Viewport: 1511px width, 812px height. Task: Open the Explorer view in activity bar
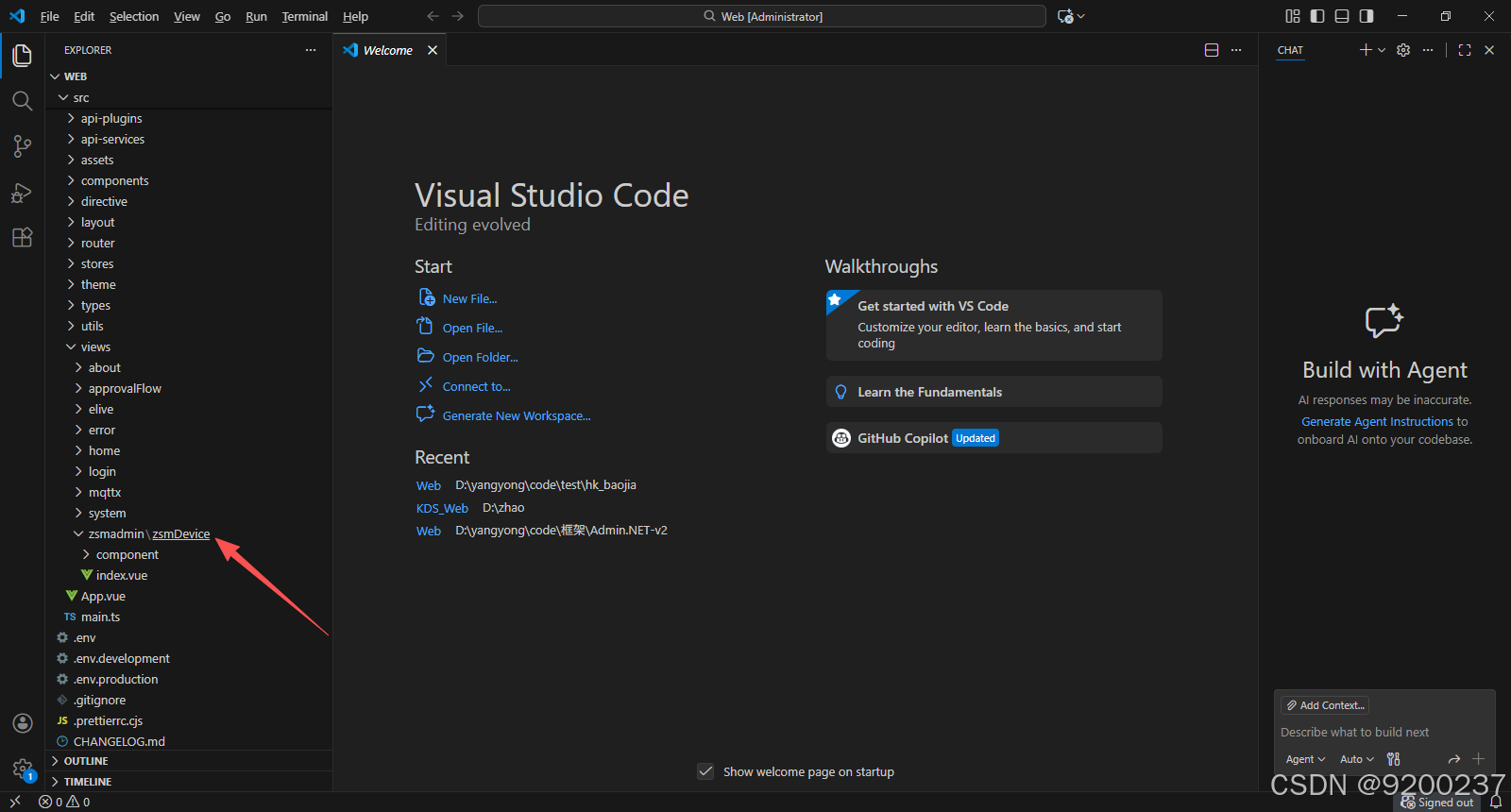(x=23, y=56)
